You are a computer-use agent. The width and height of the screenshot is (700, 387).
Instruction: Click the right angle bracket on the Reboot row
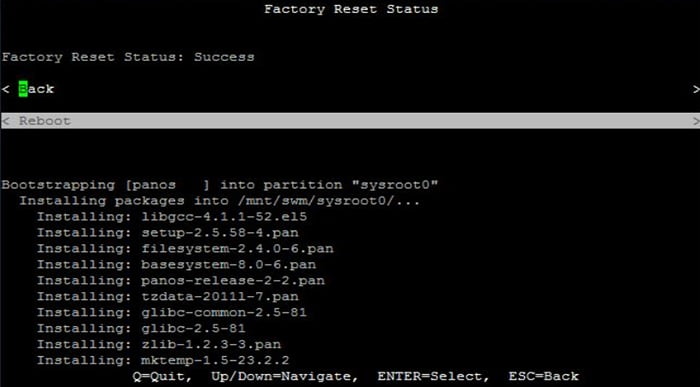point(696,121)
